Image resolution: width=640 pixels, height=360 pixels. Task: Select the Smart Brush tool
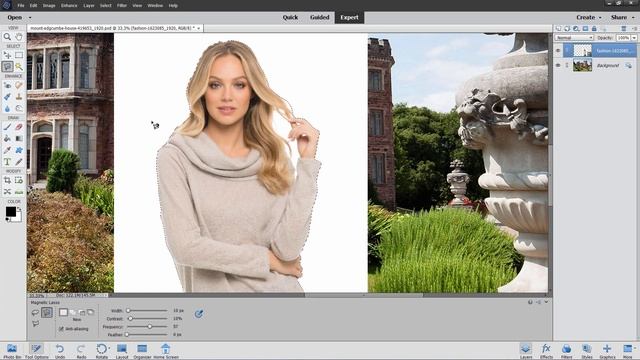coord(7,97)
